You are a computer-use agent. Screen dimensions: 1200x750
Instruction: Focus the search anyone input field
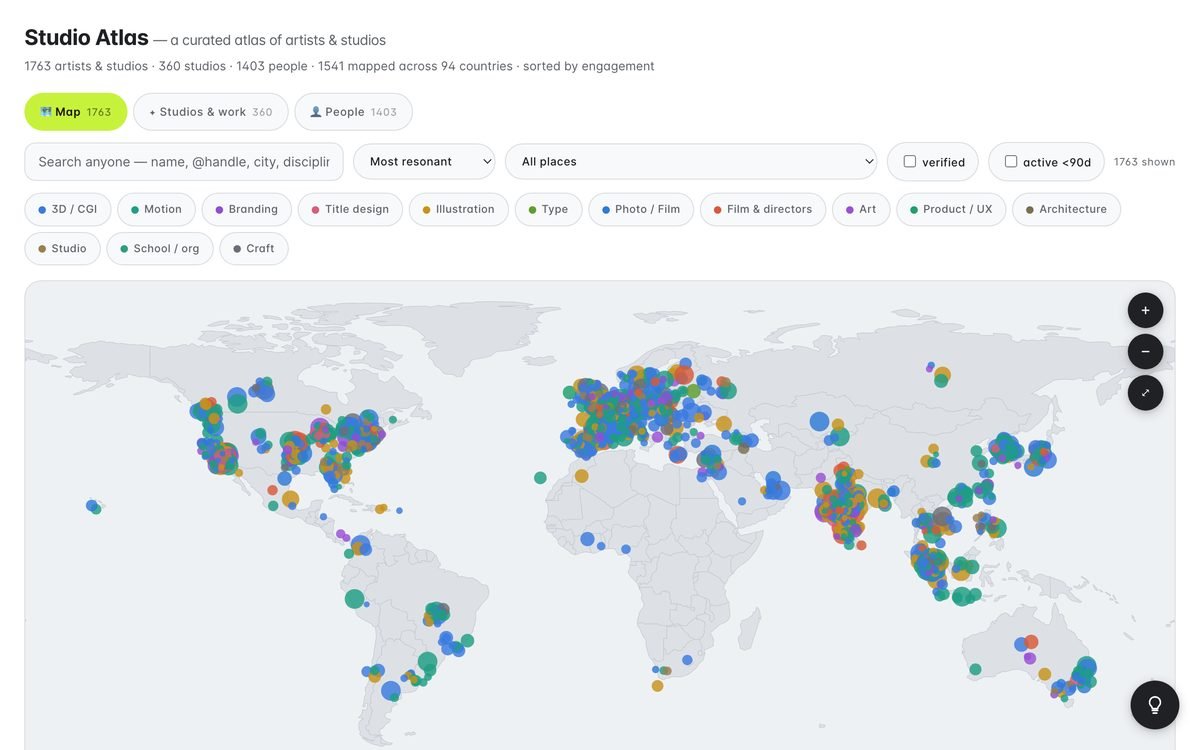(x=184, y=162)
